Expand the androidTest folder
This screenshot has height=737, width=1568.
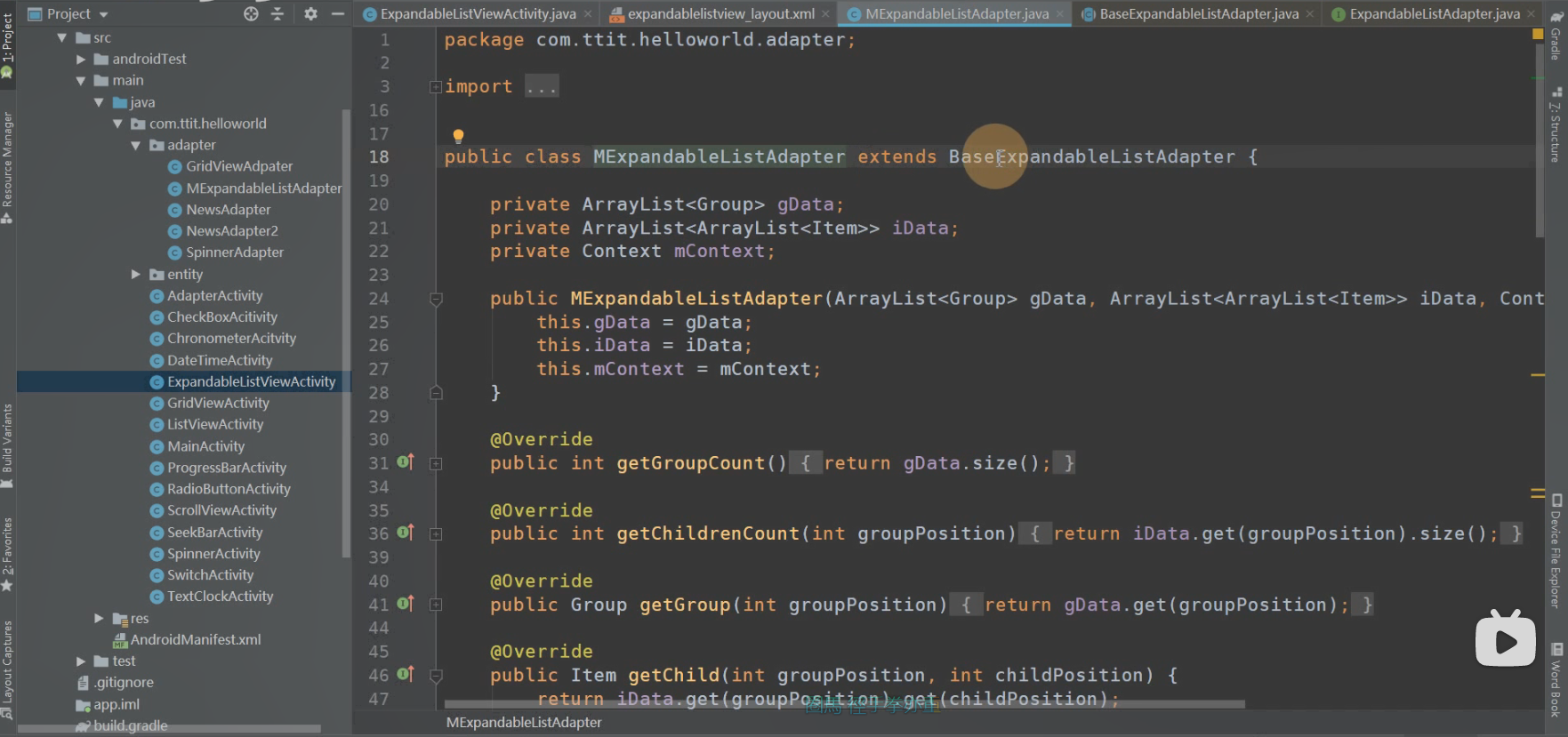pos(81,60)
